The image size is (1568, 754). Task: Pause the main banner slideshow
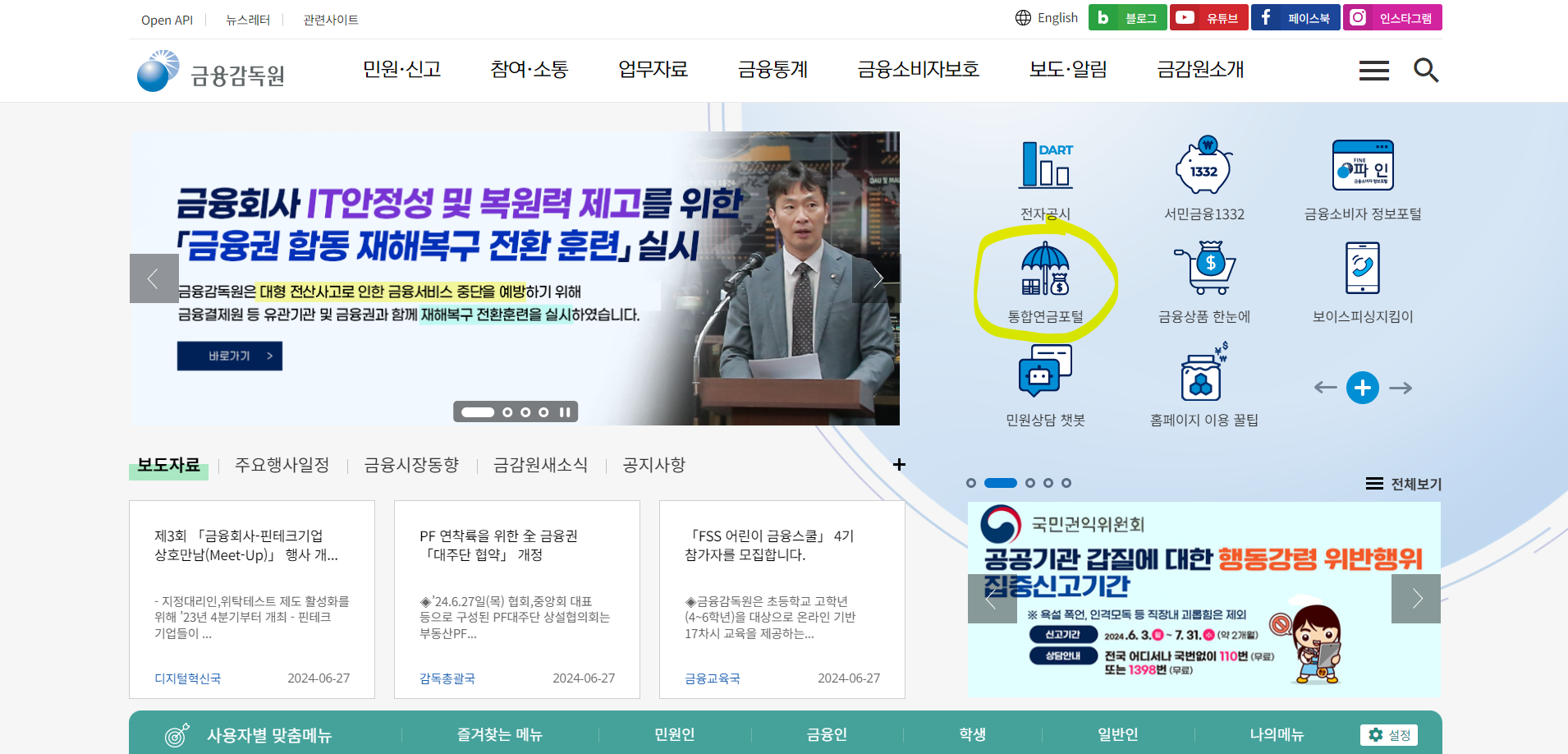point(565,412)
